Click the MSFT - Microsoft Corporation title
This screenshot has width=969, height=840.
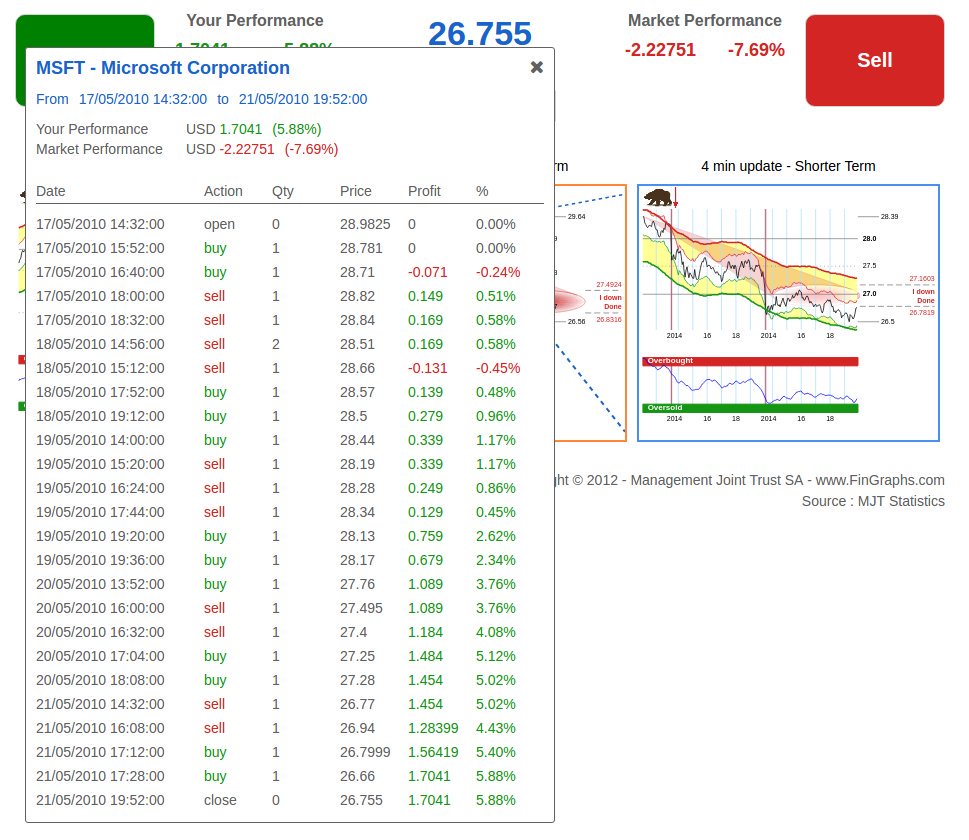[163, 68]
